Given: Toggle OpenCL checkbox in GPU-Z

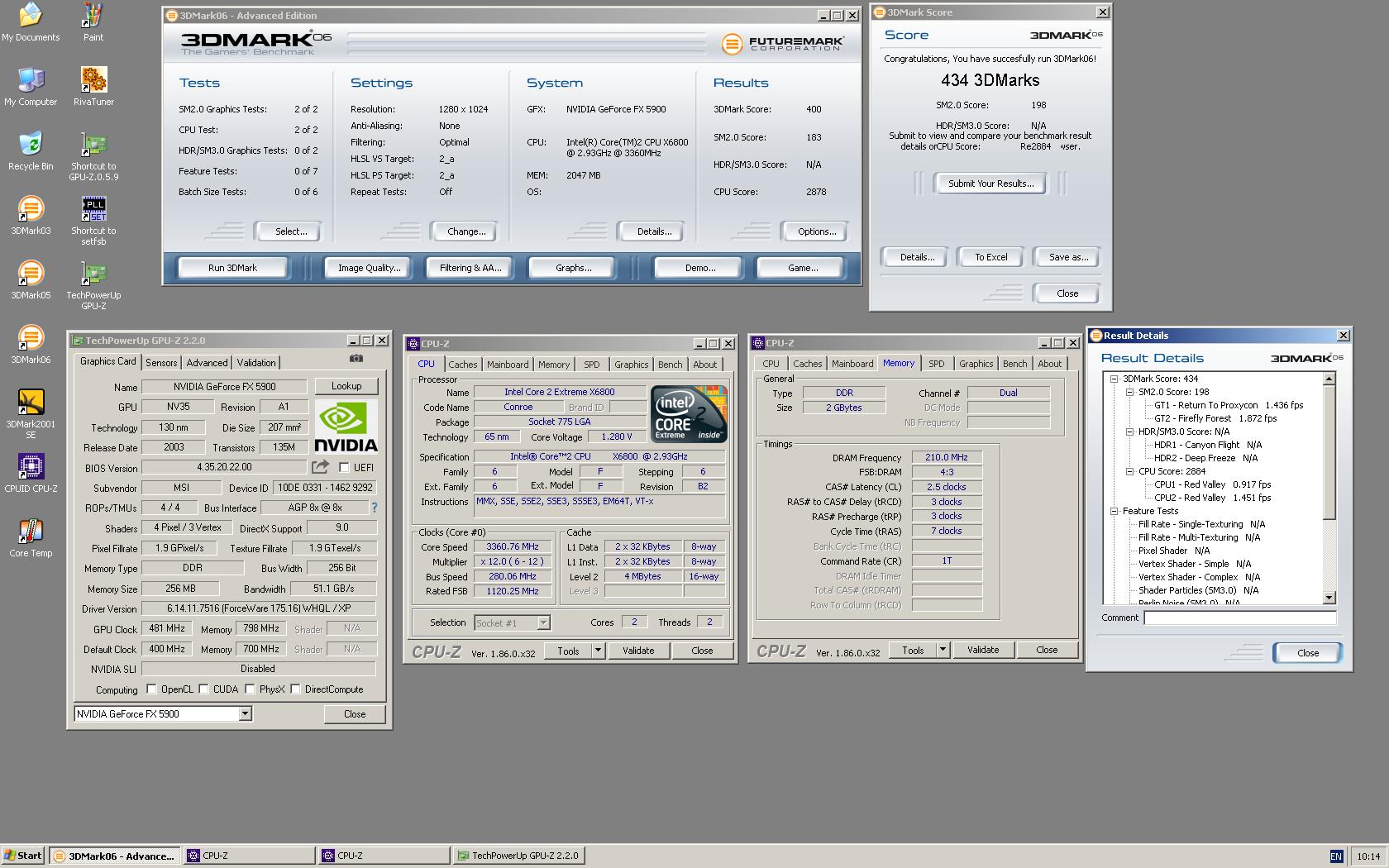Looking at the screenshot, I should coord(151,689).
